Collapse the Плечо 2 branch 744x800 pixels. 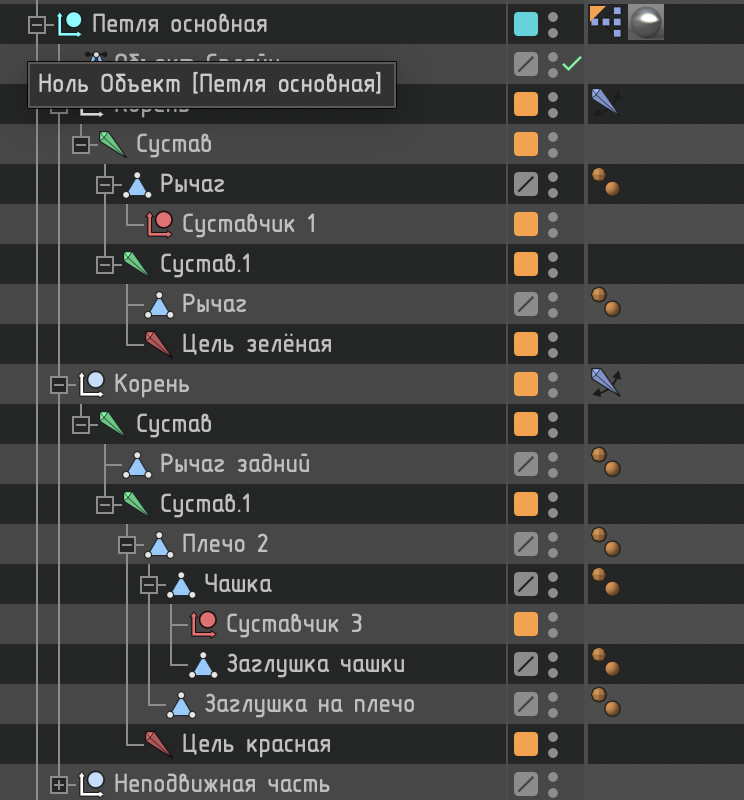[127, 544]
